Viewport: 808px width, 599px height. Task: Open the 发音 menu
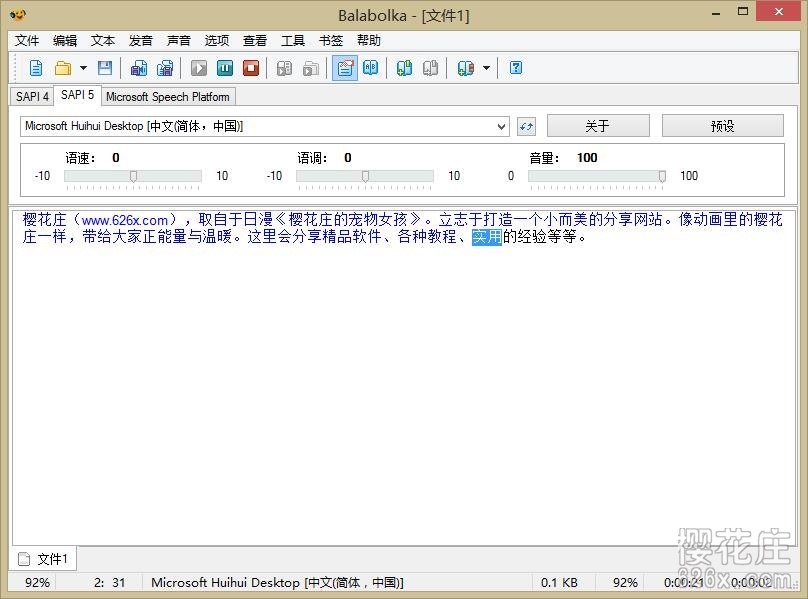pos(141,40)
